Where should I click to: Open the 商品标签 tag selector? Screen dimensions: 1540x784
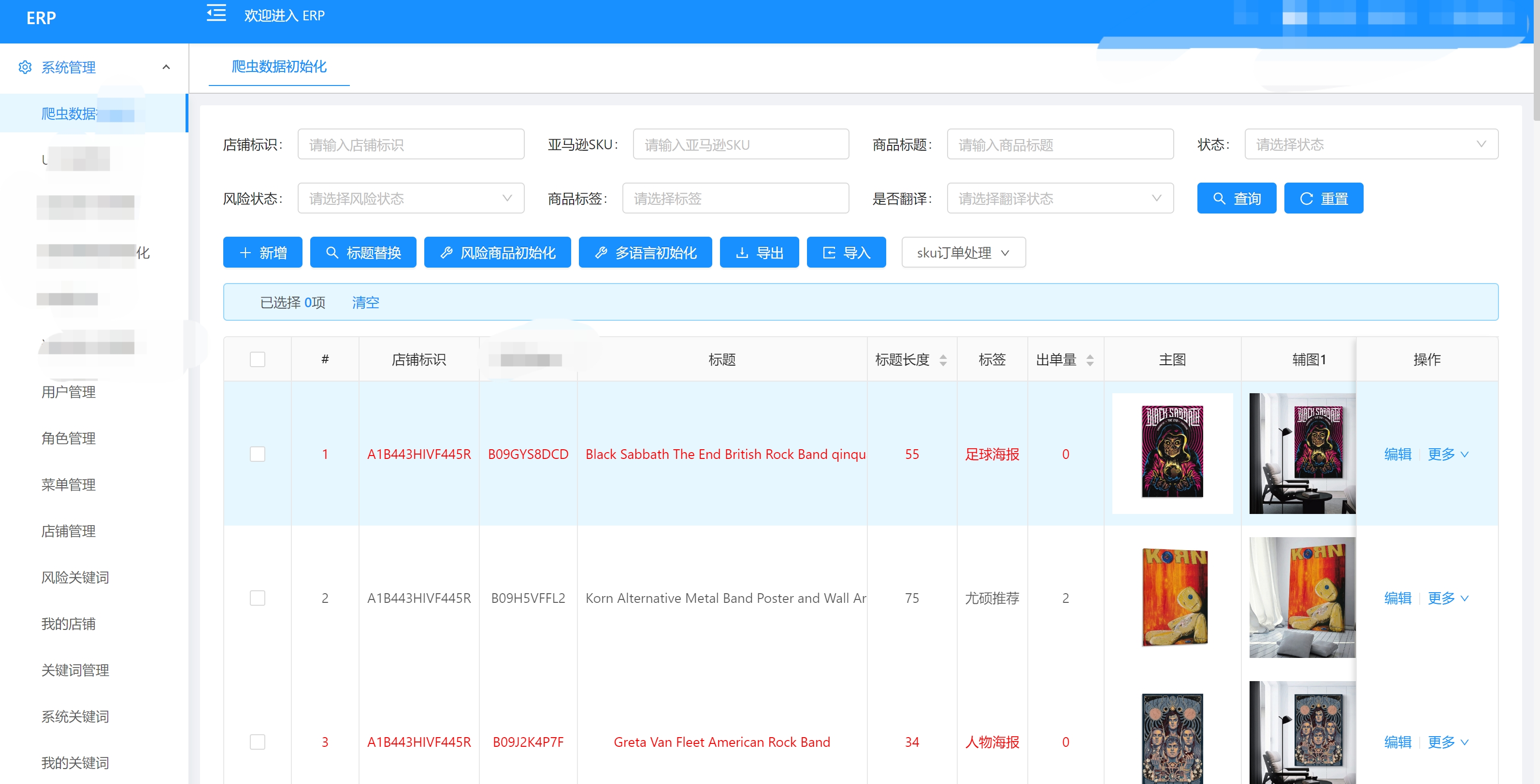pyautogui.click(x=735, y=198)
